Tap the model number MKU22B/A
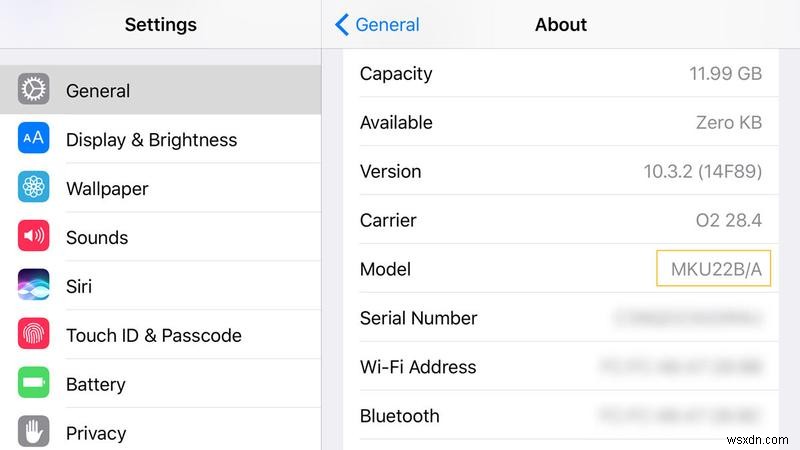The height and width of the screenshot is (450, 800). (x=713, y=269)
